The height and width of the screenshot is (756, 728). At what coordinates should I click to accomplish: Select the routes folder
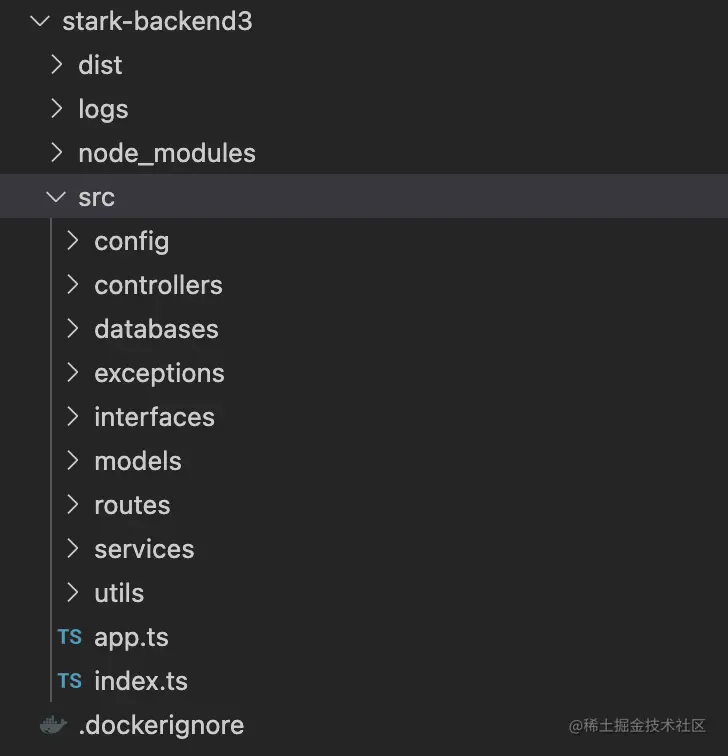132,505
